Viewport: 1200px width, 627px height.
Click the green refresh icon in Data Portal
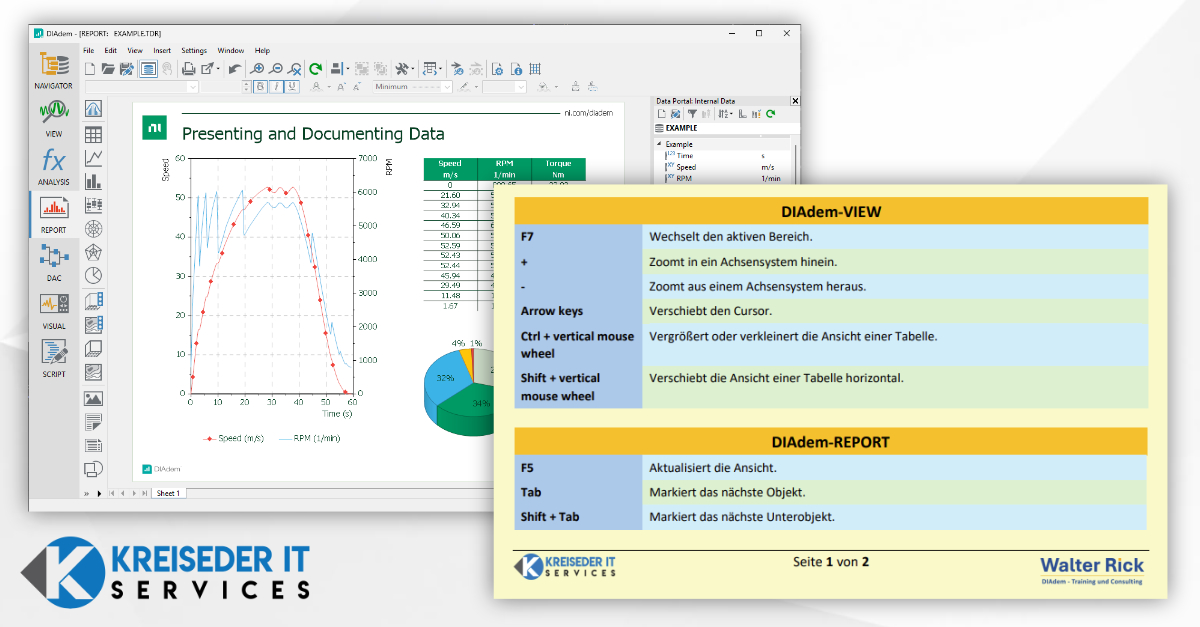770,114
